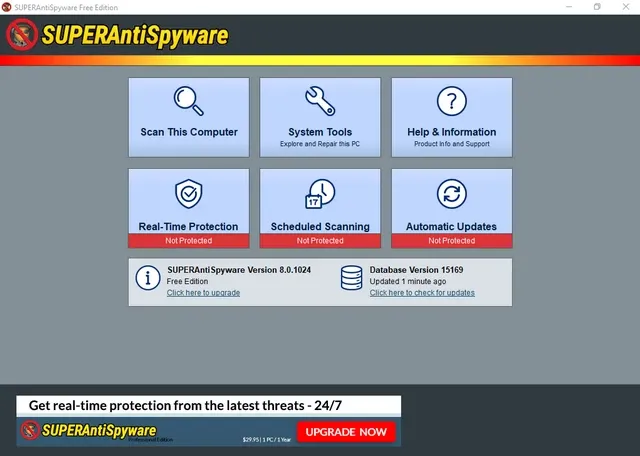Click the Real-Time Protection Not Protected bar
Image resolution: width=640 pixels, height=456 pixels.
pos(189,241)
